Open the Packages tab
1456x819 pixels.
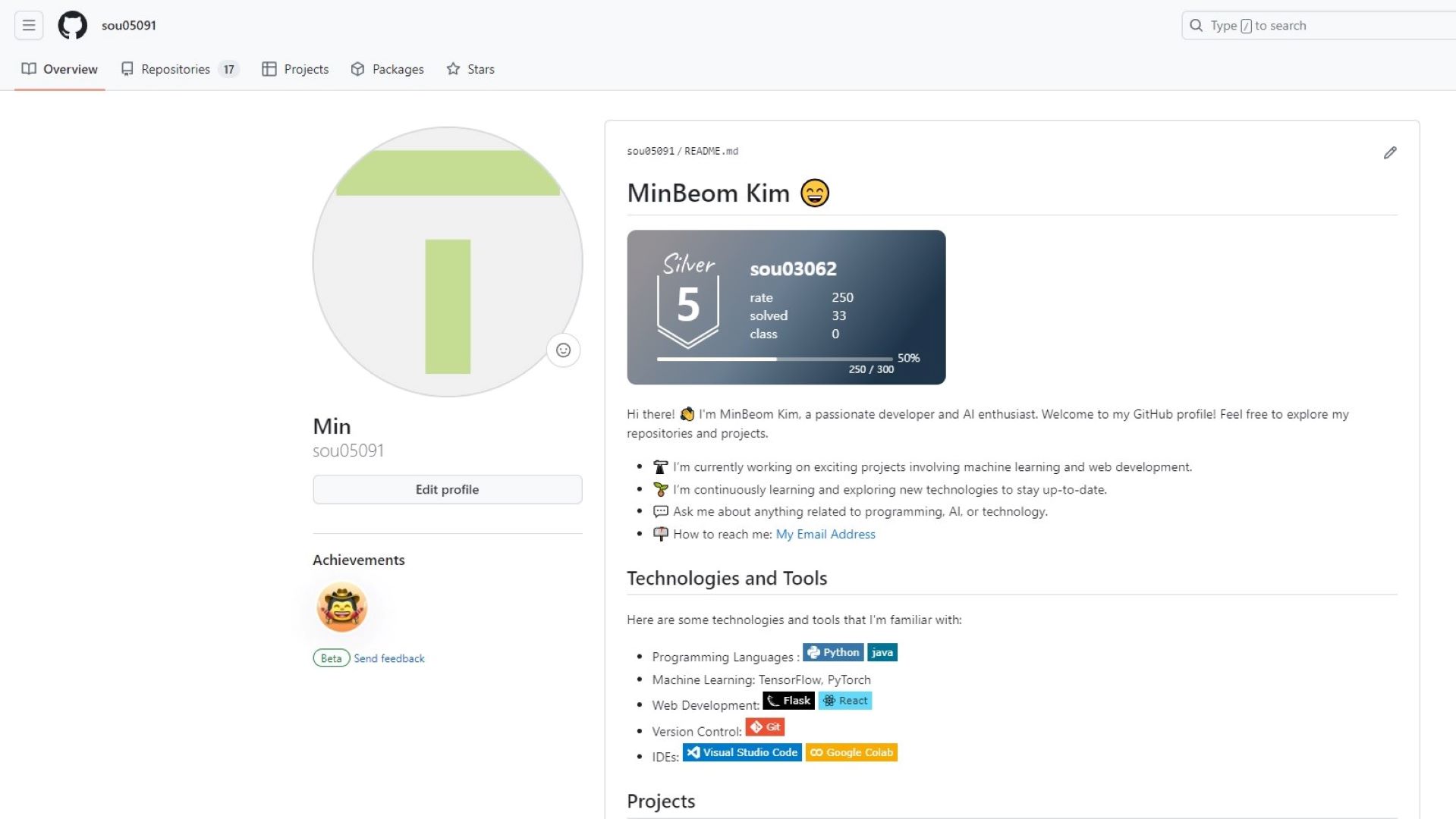click(398, 69)
